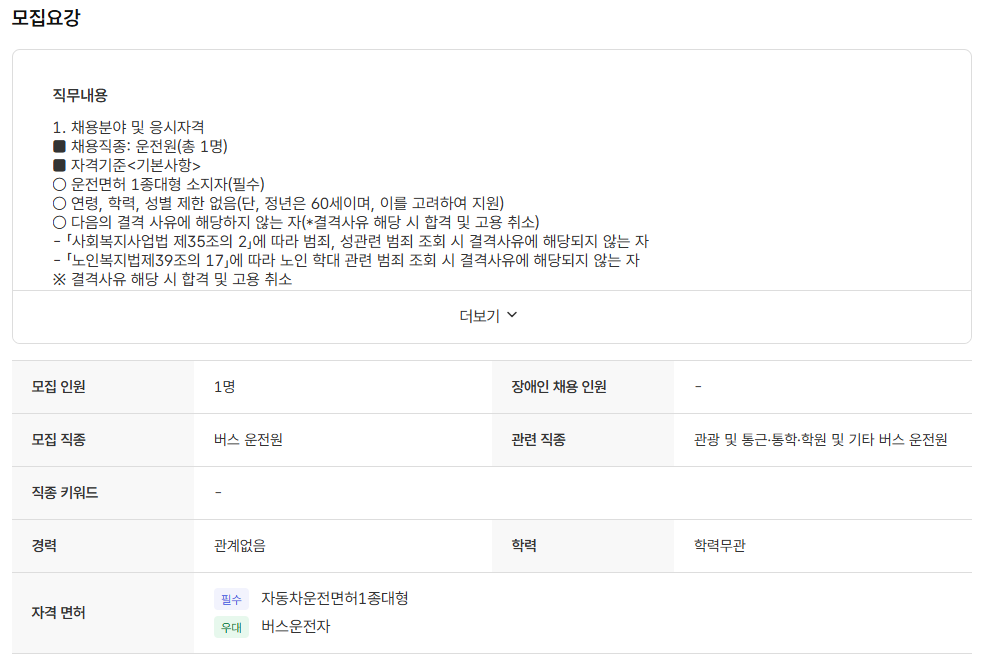Click the chevron arrow beside 더보기
Viewport: 983px width, 657px height.
pyautogui.click(x=513, y=315)
